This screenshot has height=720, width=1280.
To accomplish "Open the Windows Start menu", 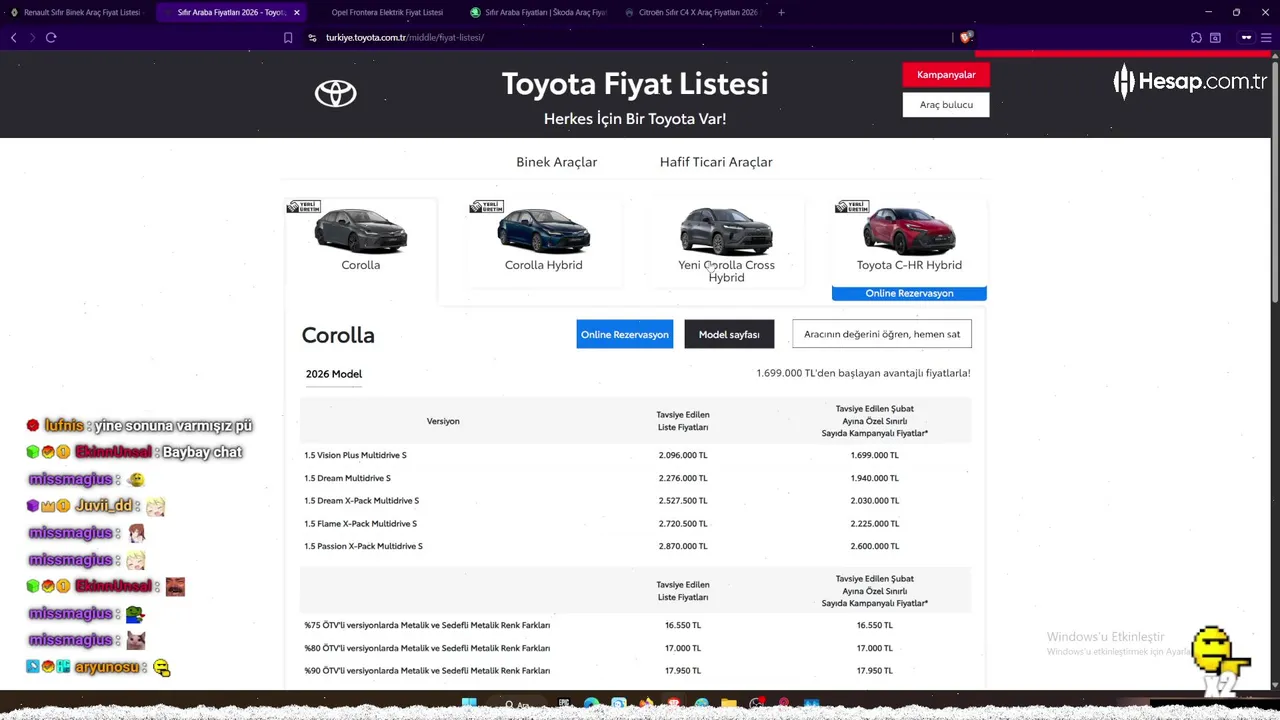I will tap(469, 704).
